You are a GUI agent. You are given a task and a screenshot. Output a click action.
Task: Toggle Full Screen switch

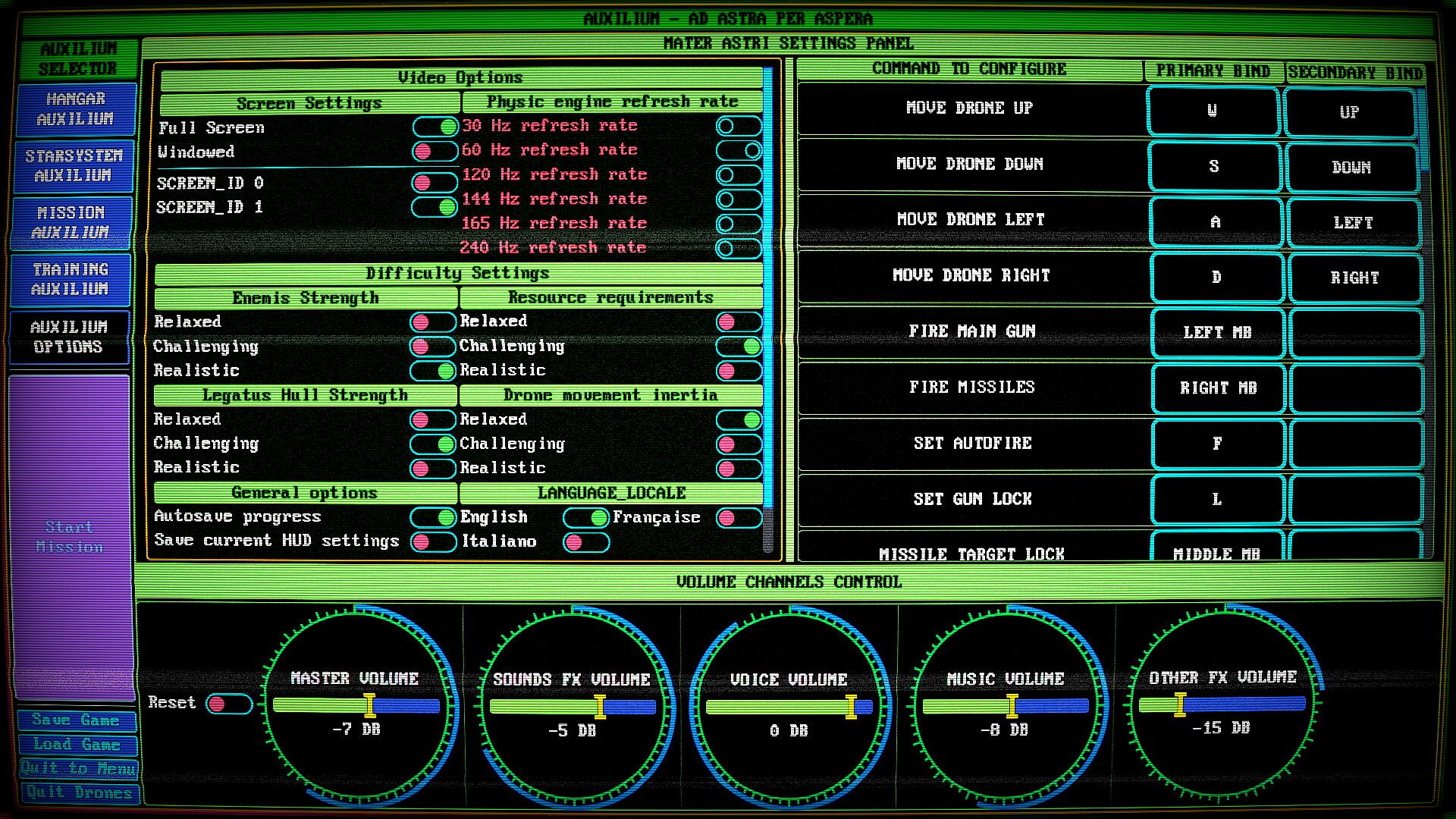tap(435, 127)
